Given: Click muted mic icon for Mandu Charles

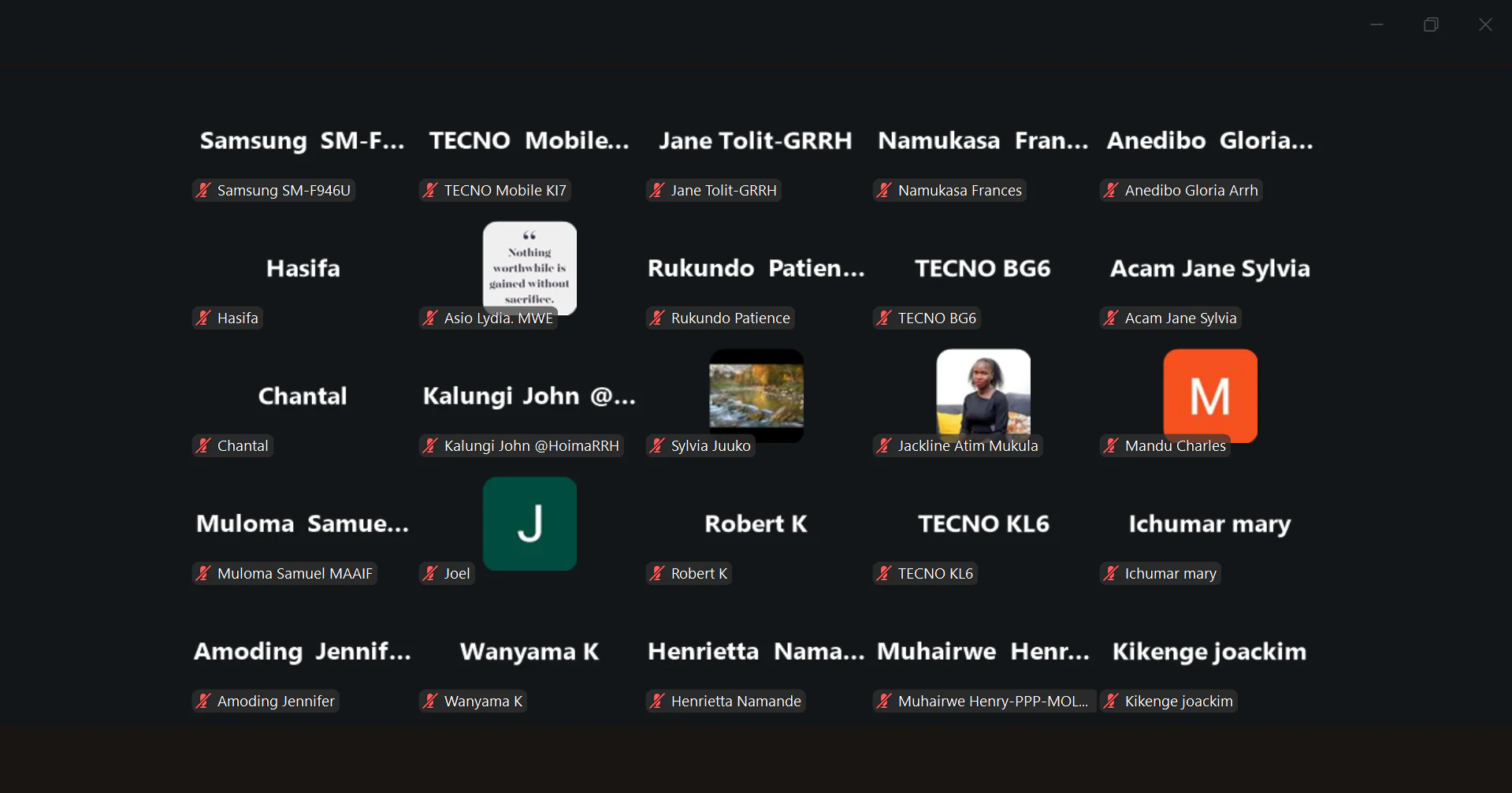Looking at the screenshot, I should (x=1111, y=445).
